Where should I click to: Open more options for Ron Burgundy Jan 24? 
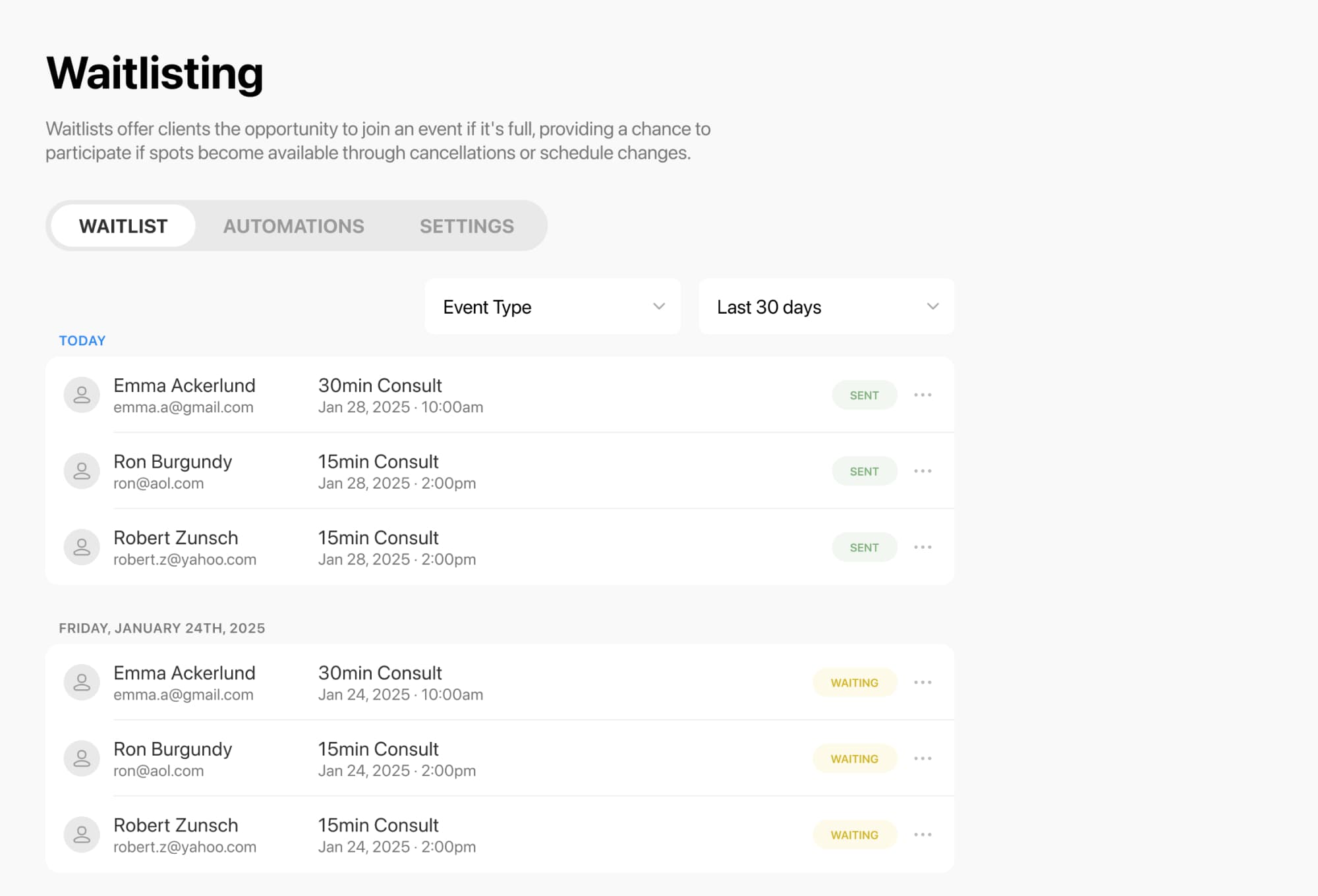923,759
